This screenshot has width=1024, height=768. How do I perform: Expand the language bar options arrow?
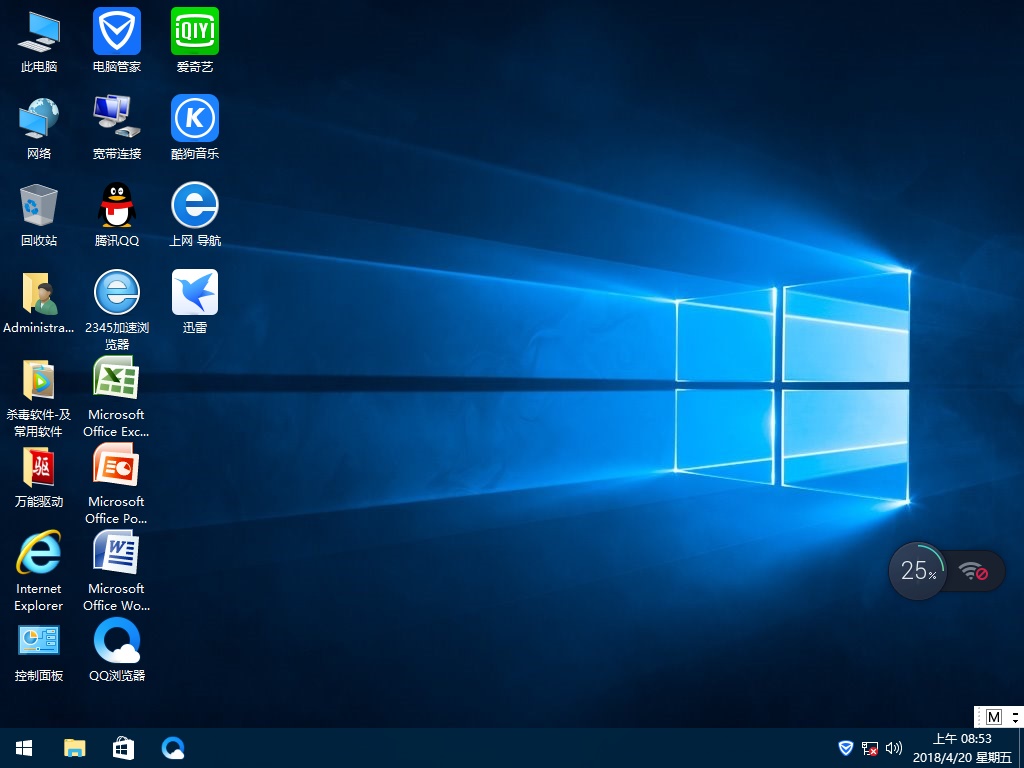(1016, 717)
